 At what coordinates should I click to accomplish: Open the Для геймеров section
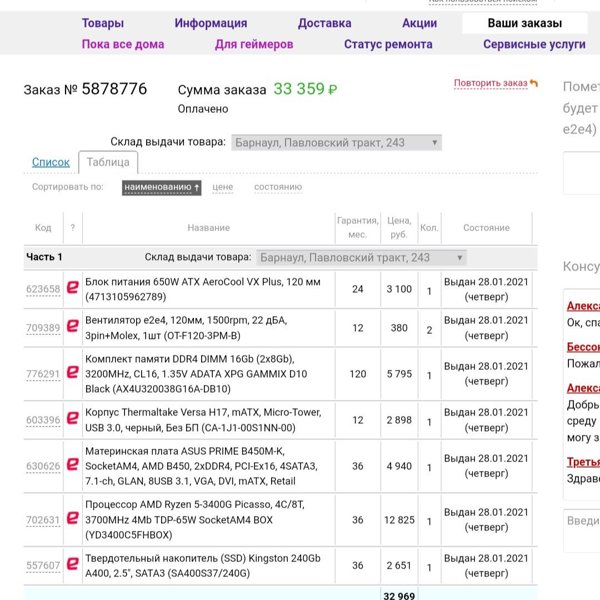click(x=254, y=44)
